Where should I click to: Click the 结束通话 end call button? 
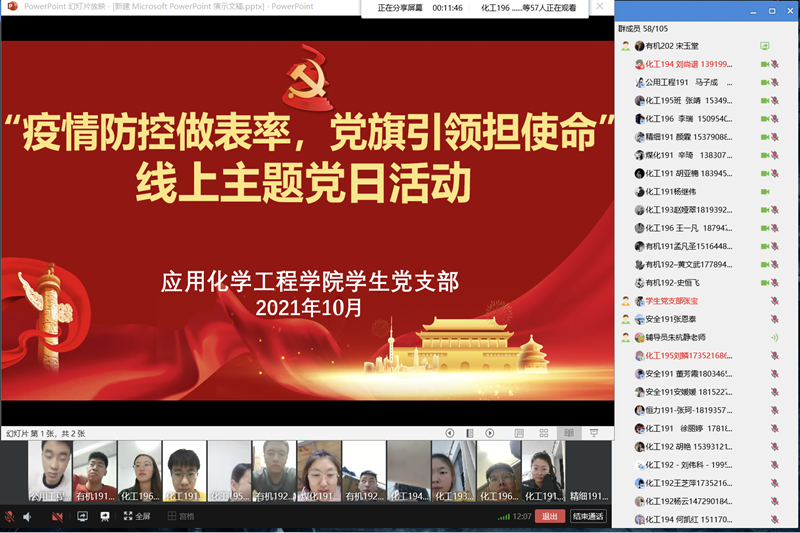pos(588,516)
